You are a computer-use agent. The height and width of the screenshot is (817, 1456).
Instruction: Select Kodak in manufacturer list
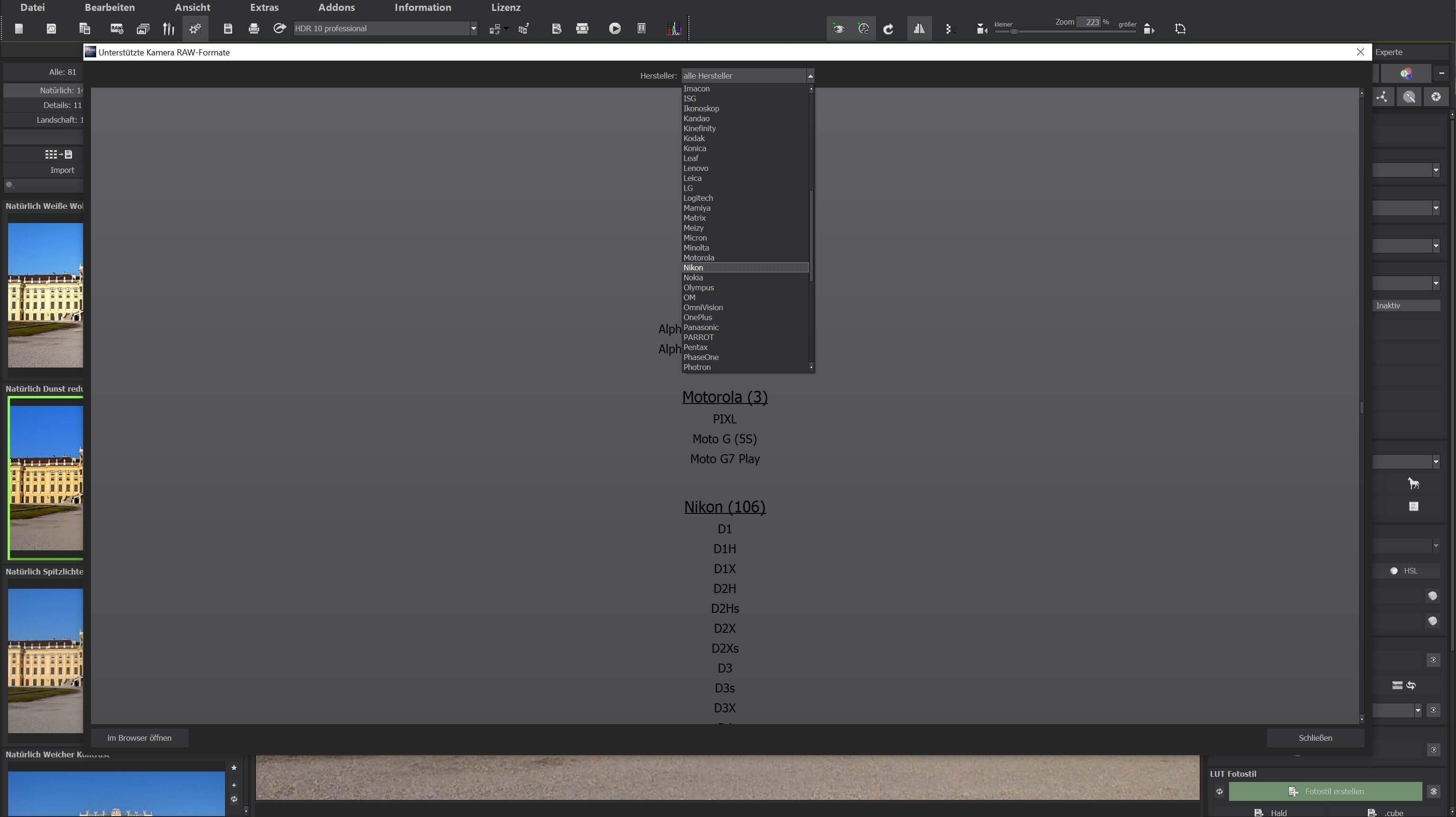(745, 138)
